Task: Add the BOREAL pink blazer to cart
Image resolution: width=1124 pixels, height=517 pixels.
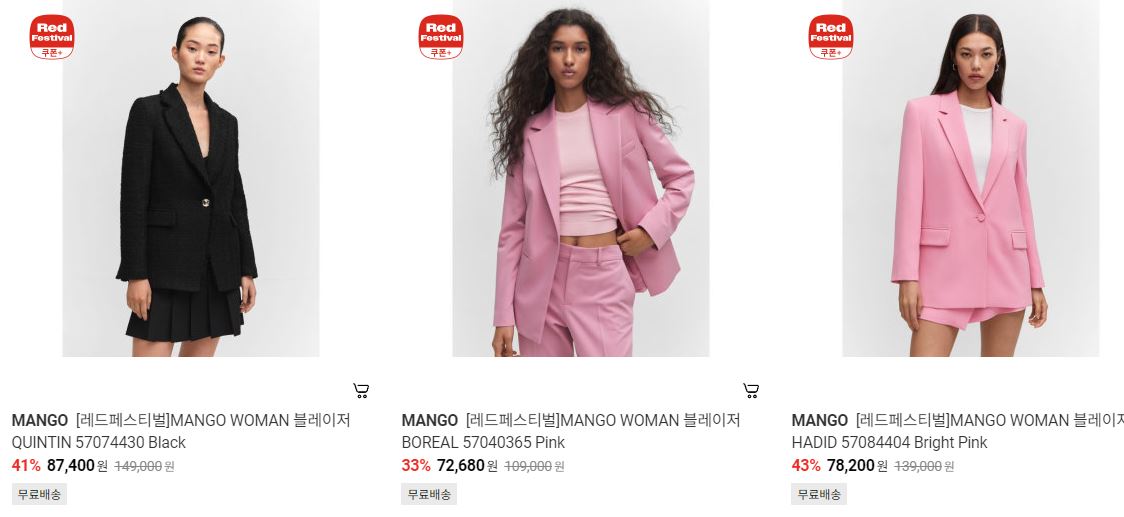Action: point(751,391)
